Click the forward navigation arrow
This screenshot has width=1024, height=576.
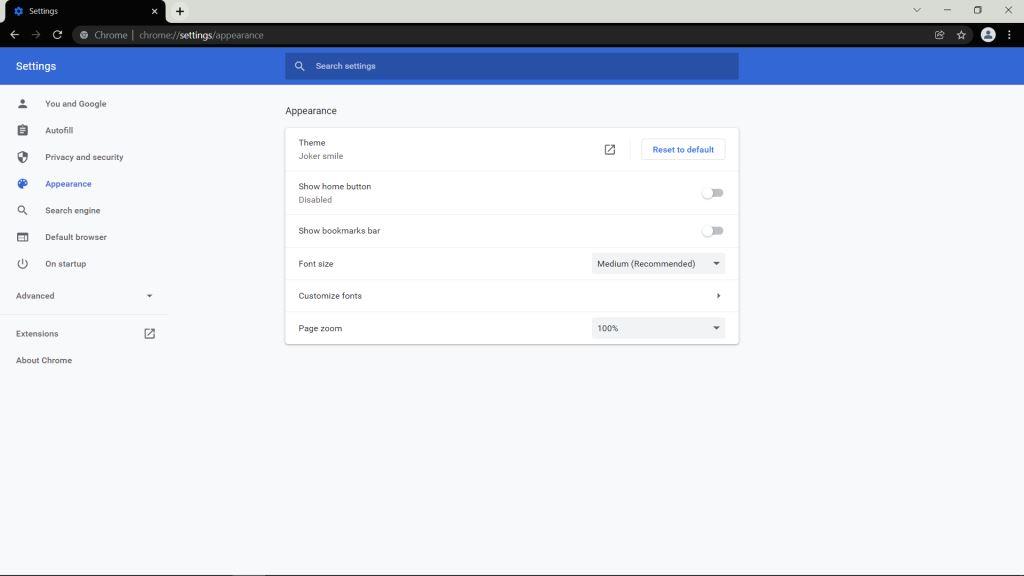click(x=36, y=35)
